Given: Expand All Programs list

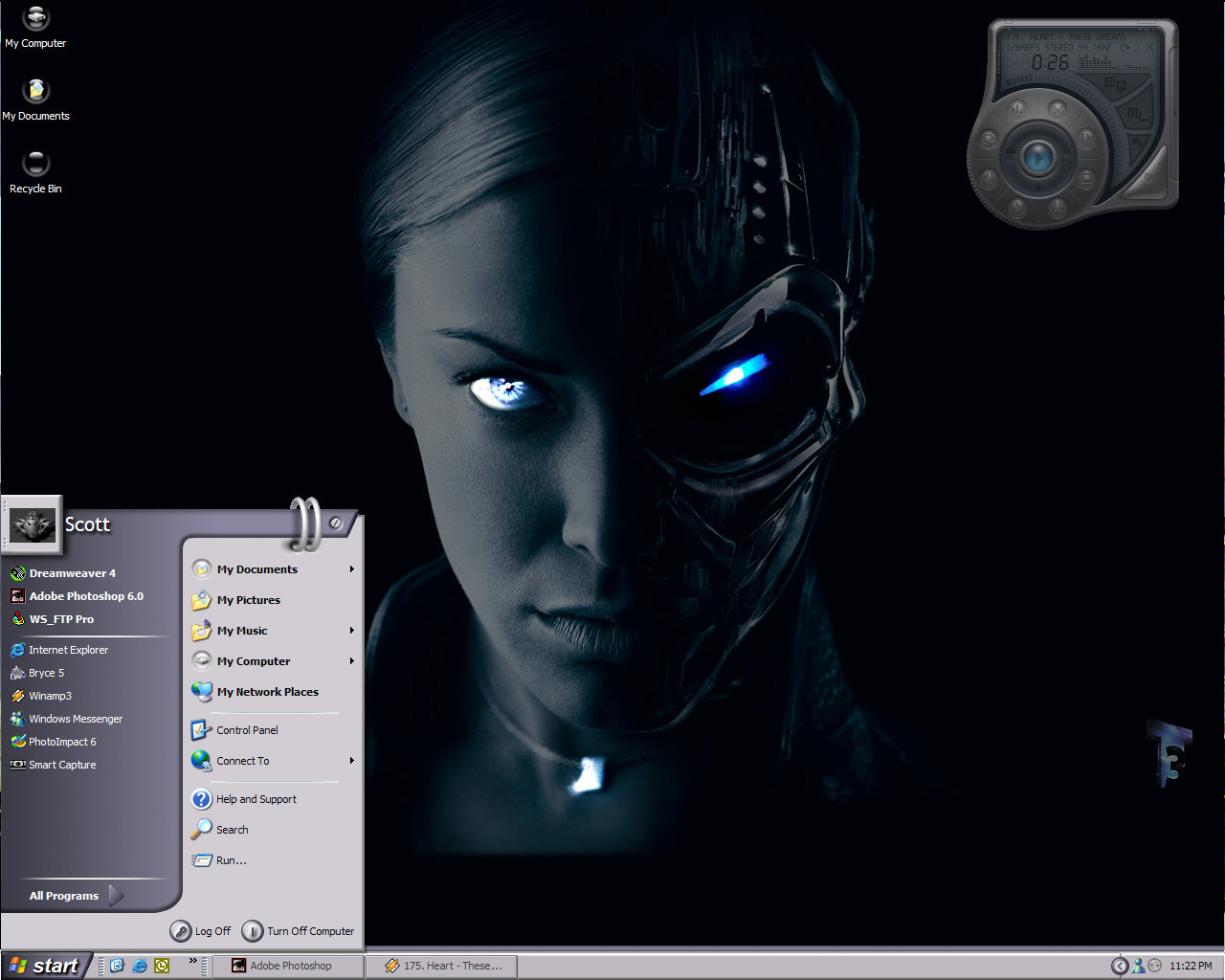Looking at the screenshot, I should (77, 896).
